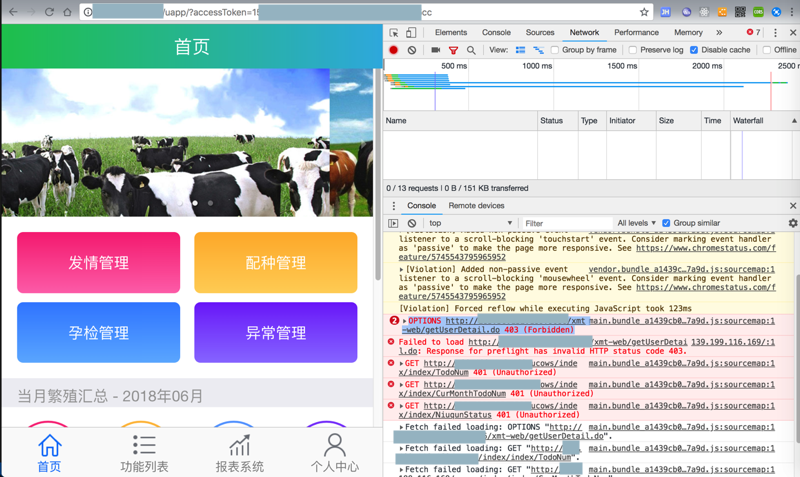Viewport: 800px width, 477px height.
Task: Close the console drawer
Action: click(x=792, y=206)
